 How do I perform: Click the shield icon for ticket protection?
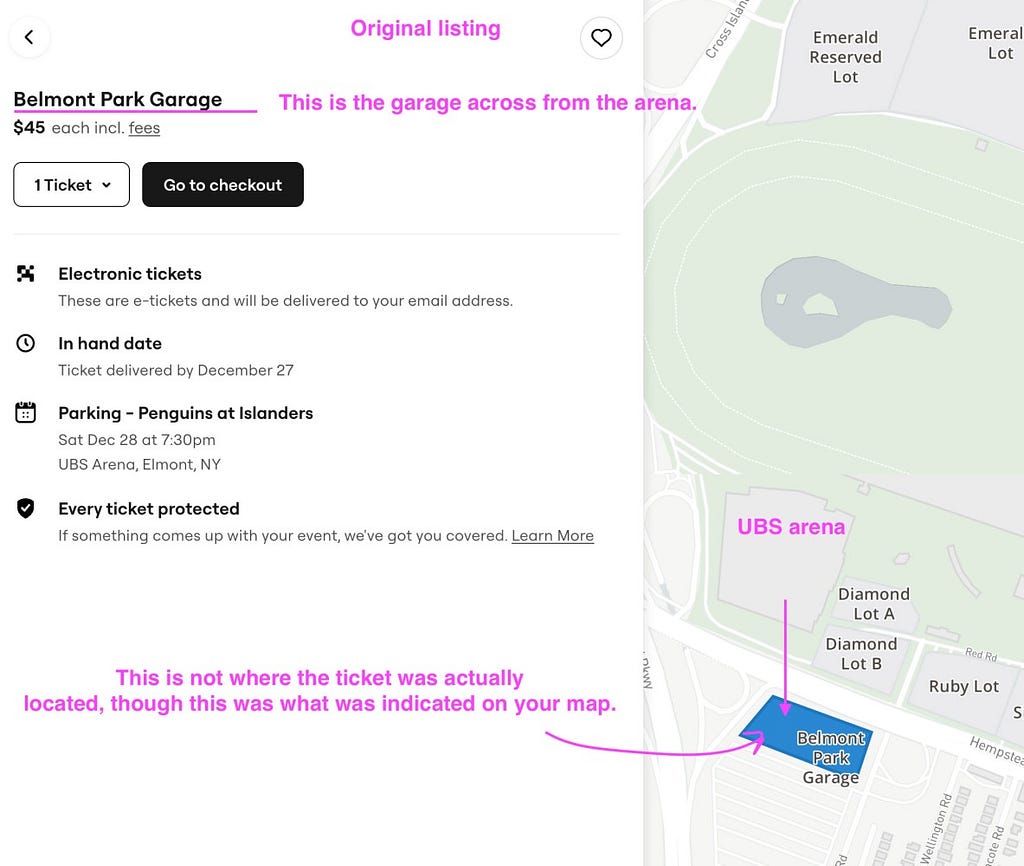[x=25, y=508]
